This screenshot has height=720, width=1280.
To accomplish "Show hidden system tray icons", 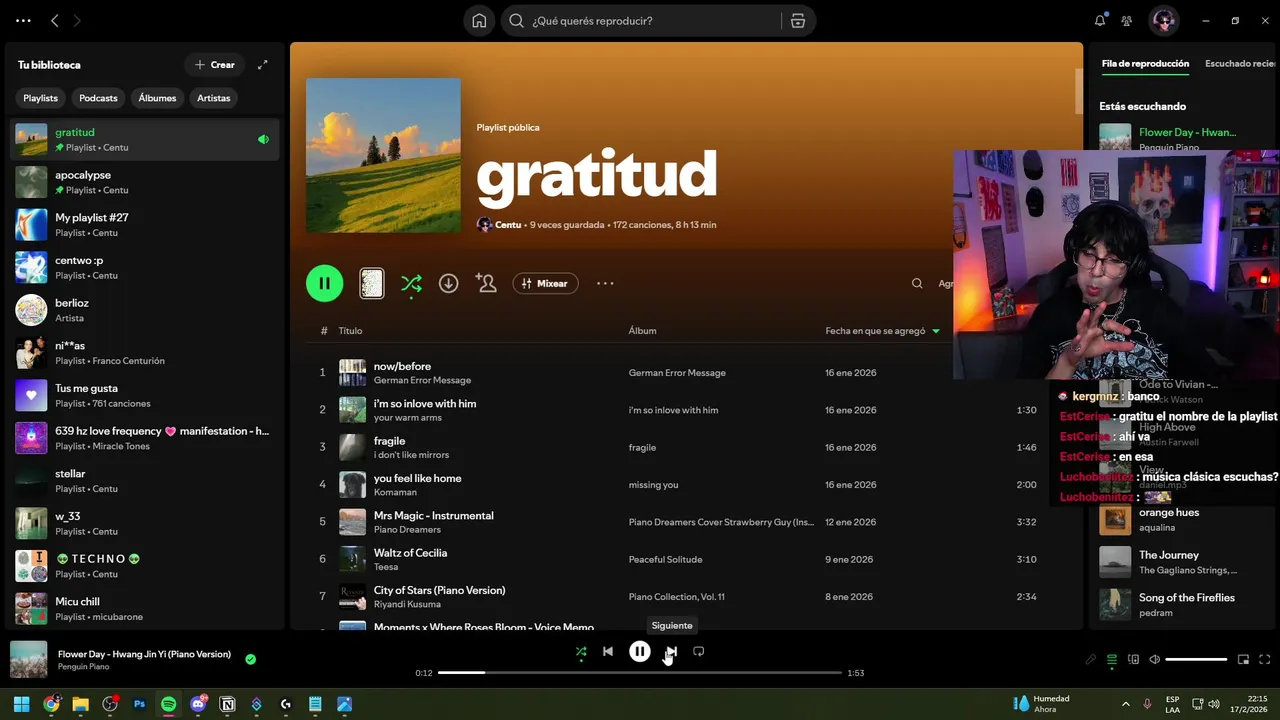I will 1126,704.
